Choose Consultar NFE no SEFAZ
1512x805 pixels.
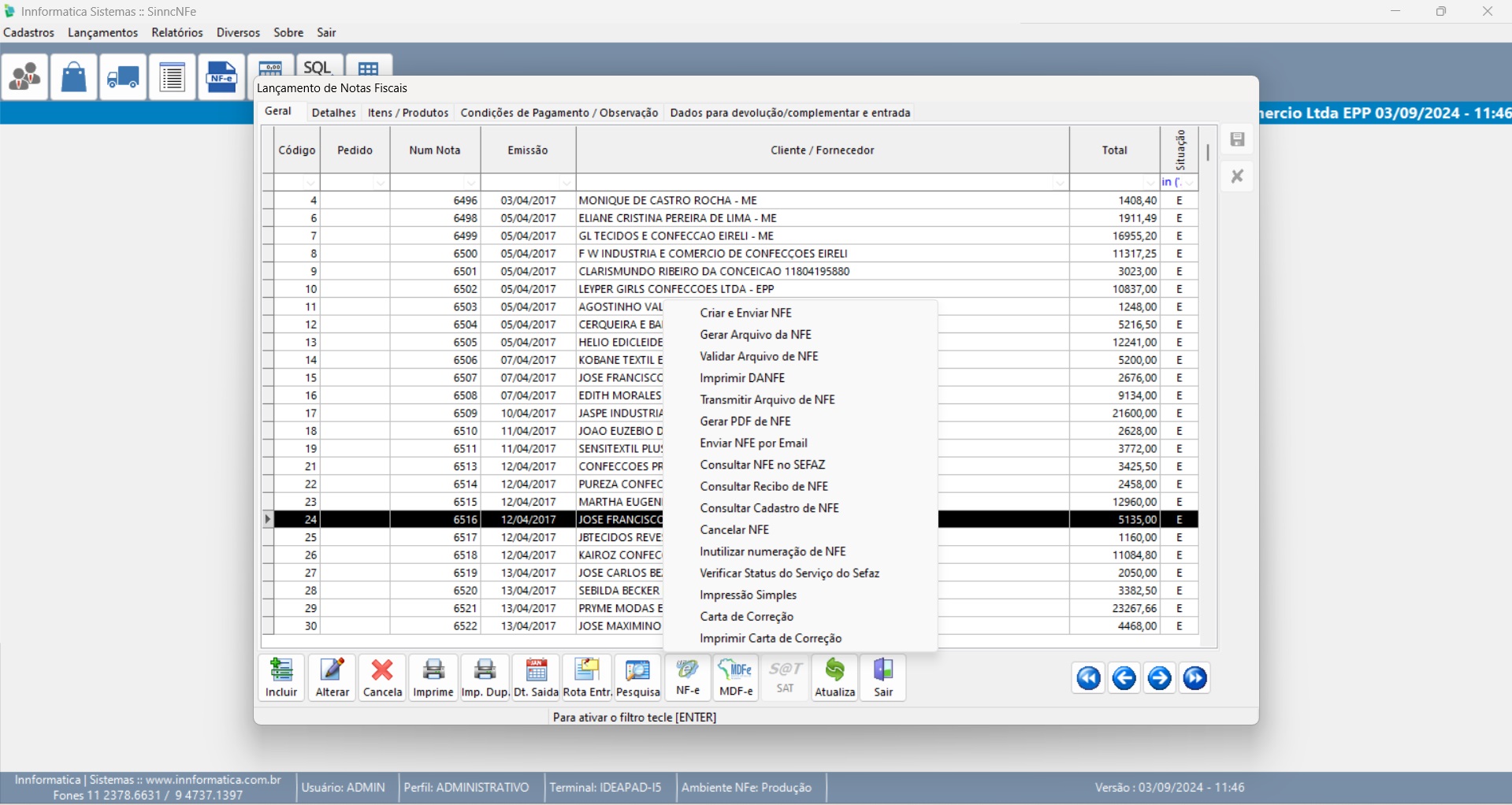pos(801,465)
